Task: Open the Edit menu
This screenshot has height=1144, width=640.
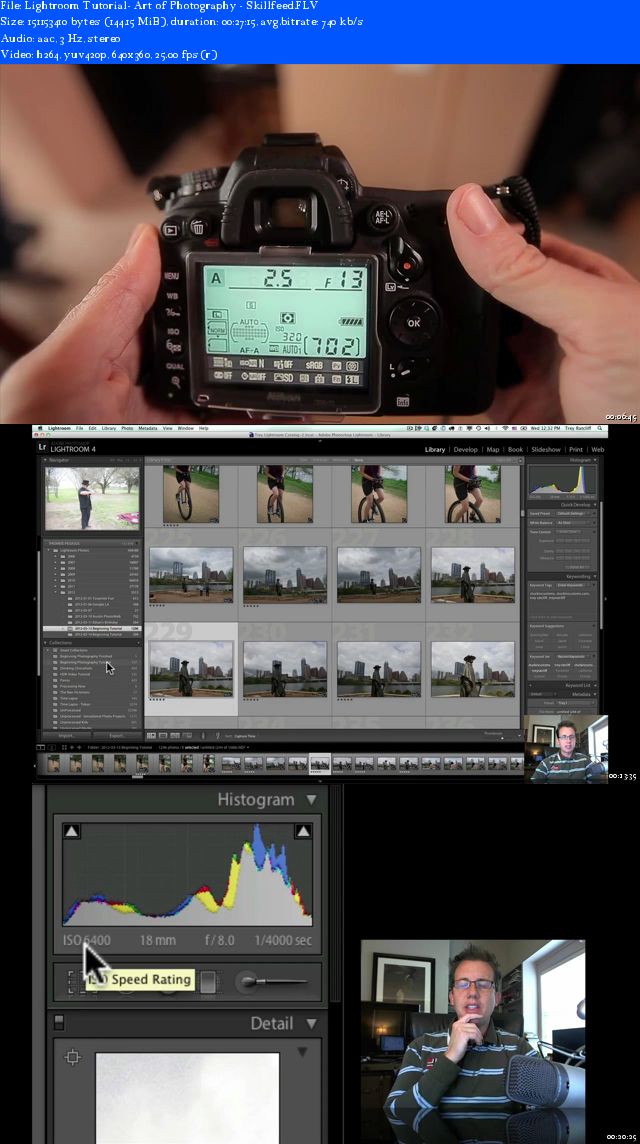Action: (92, 428)
